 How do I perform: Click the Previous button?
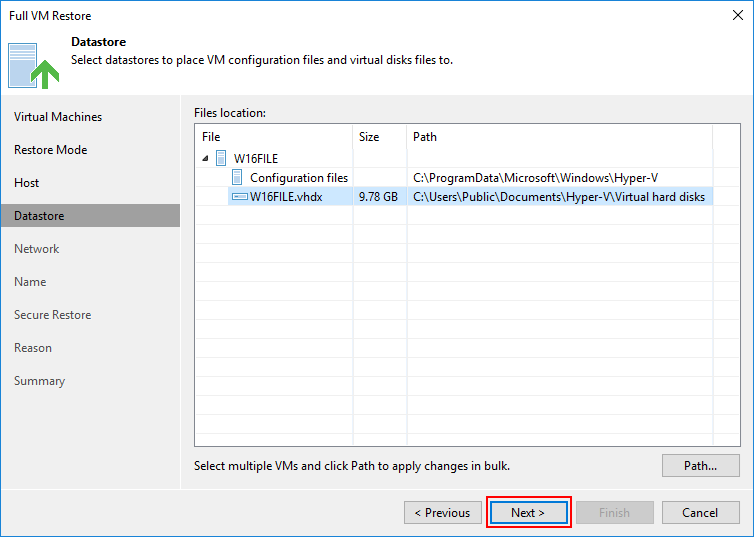click(x=443, y=513)
